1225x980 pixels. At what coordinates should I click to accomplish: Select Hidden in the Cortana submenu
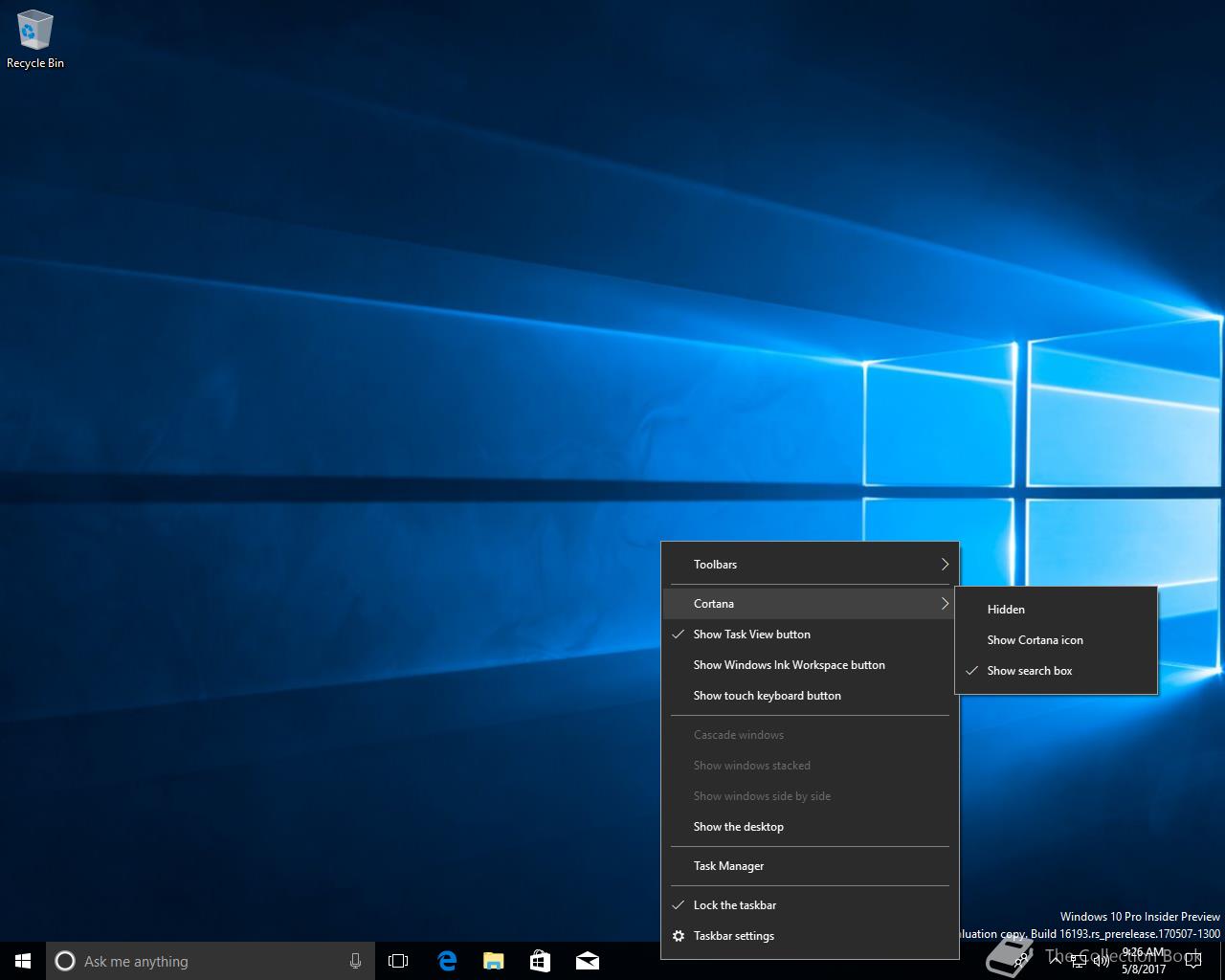tap(1006, 610)
